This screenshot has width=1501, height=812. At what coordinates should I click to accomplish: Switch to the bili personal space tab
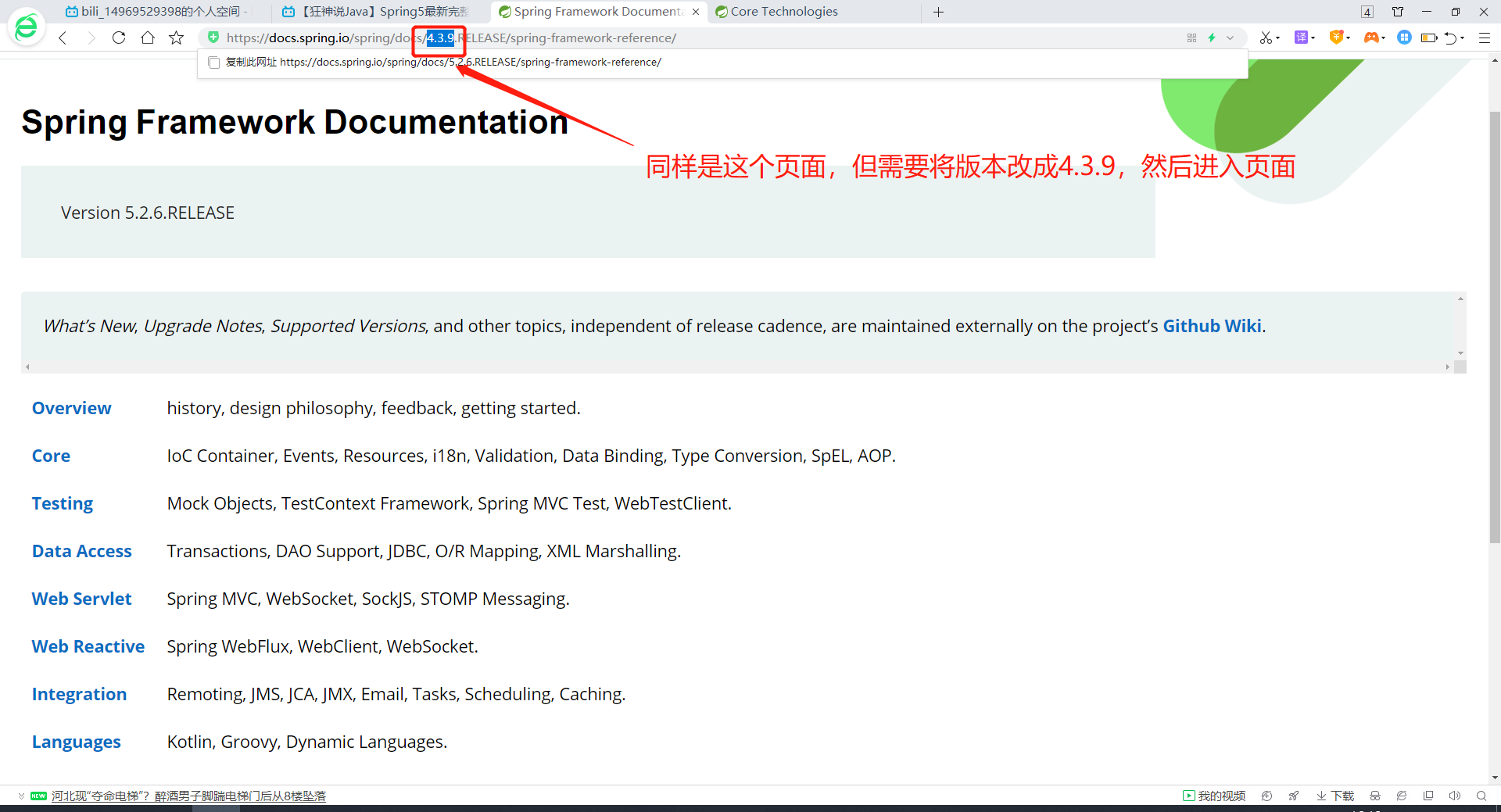tap(160, 12)
